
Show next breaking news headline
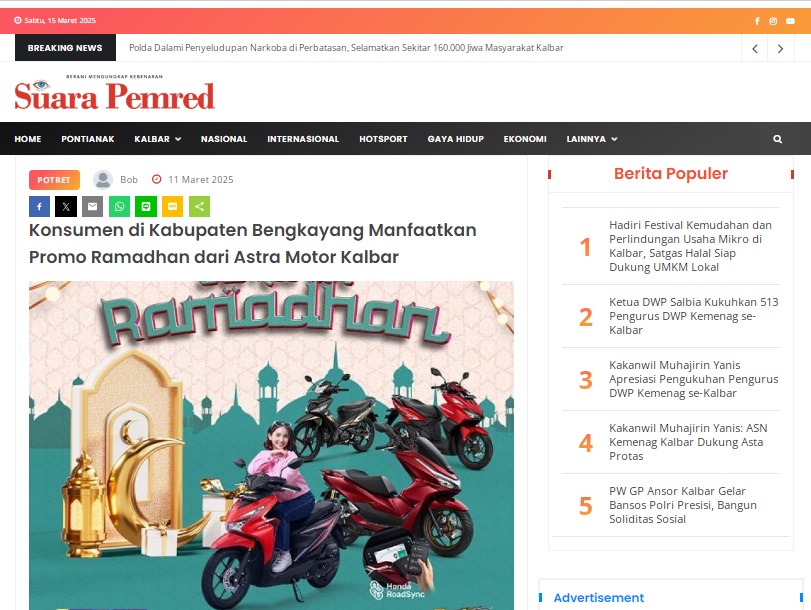click(x=780, y=48)
